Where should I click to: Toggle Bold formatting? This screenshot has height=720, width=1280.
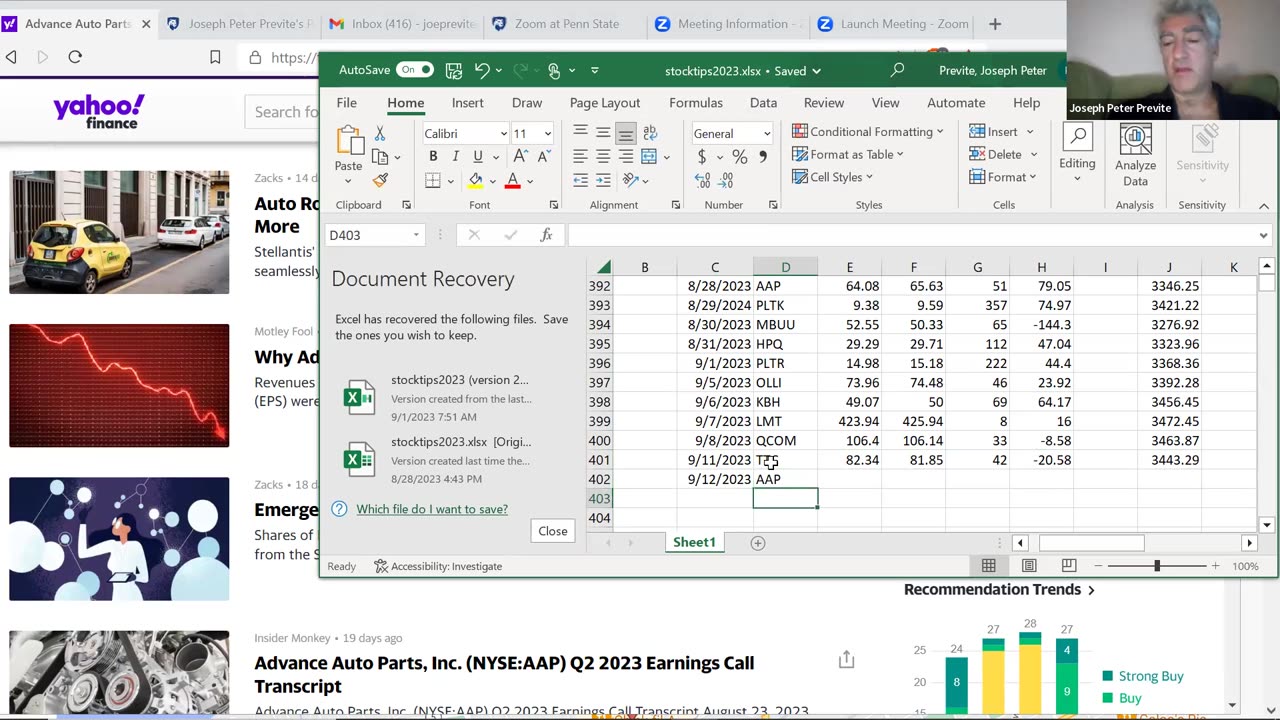pyautogui.click(x=433, y=156)
